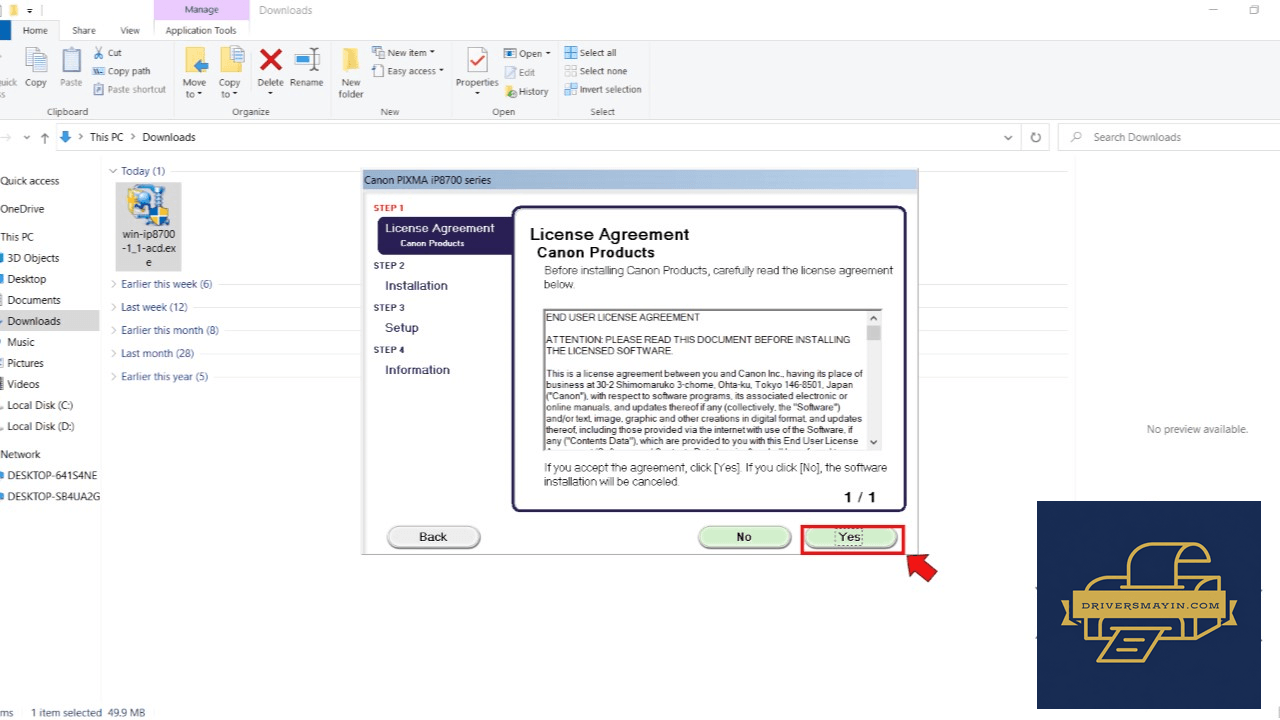This screenshot has height=720, width=1280.
Task: Click Paste shortcut in the ribbon
Action: (129, 89)
